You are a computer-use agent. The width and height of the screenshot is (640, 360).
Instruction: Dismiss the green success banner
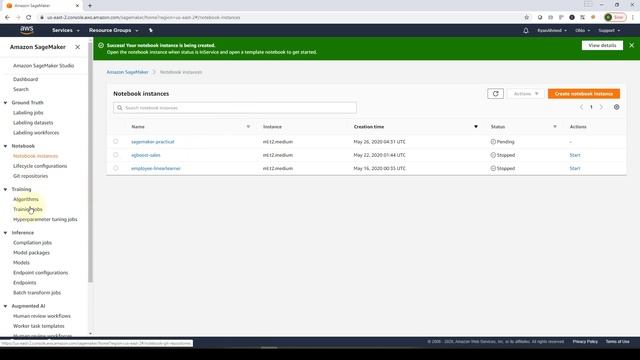(631, 45)
